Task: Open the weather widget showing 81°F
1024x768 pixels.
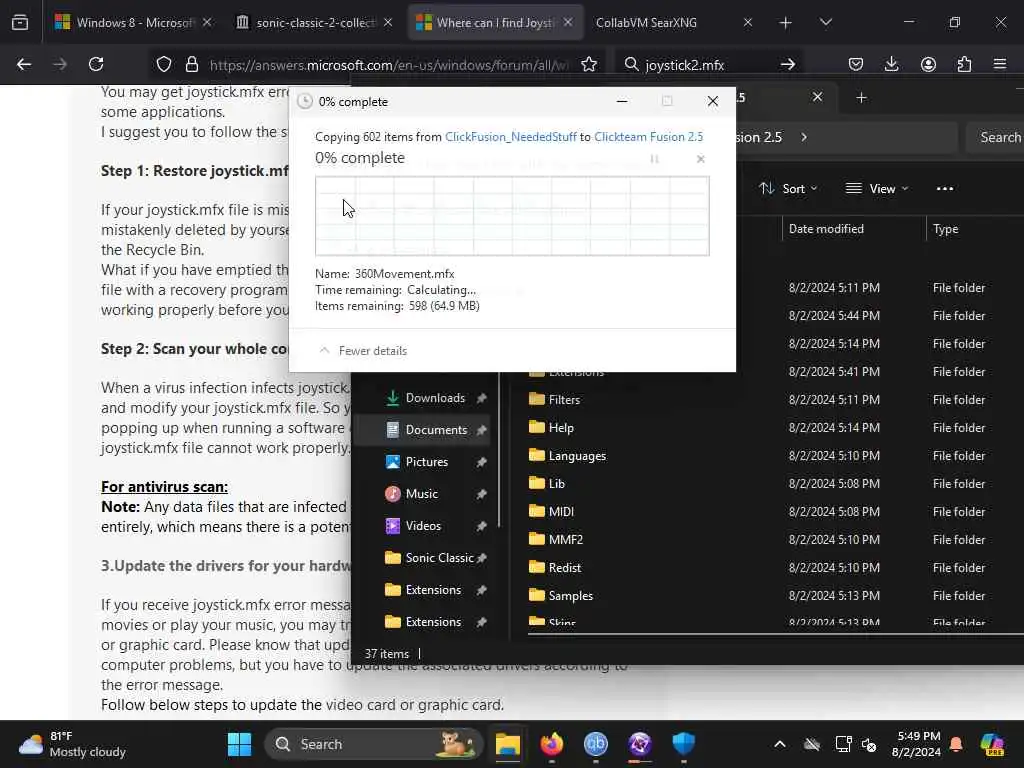Action: [72, 744]
